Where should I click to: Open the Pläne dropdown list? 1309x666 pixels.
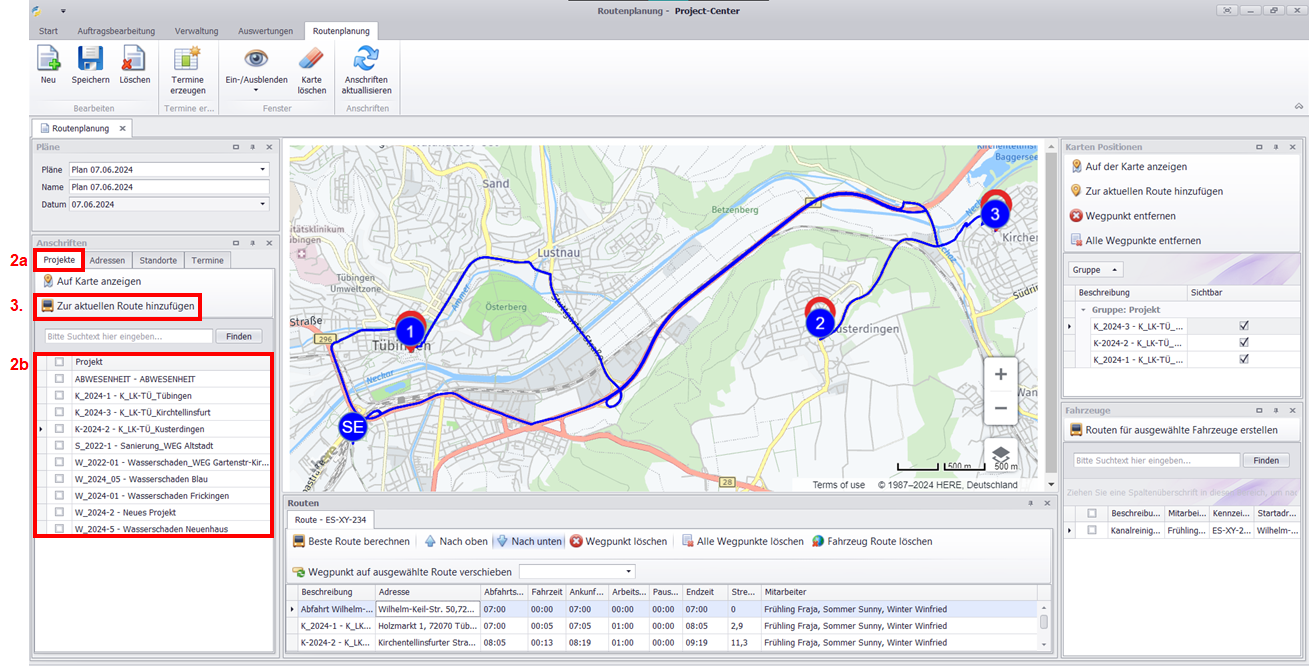click(x=262, y=170)
